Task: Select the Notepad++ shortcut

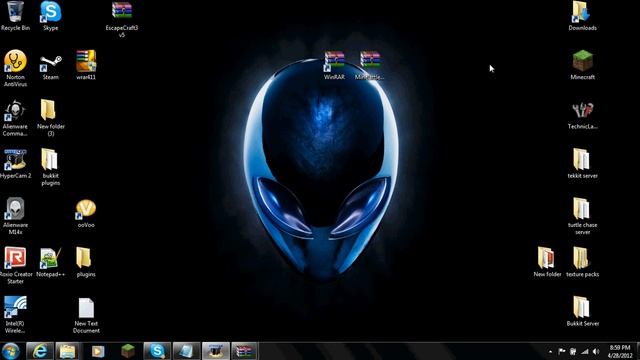Action: (51, 262)
